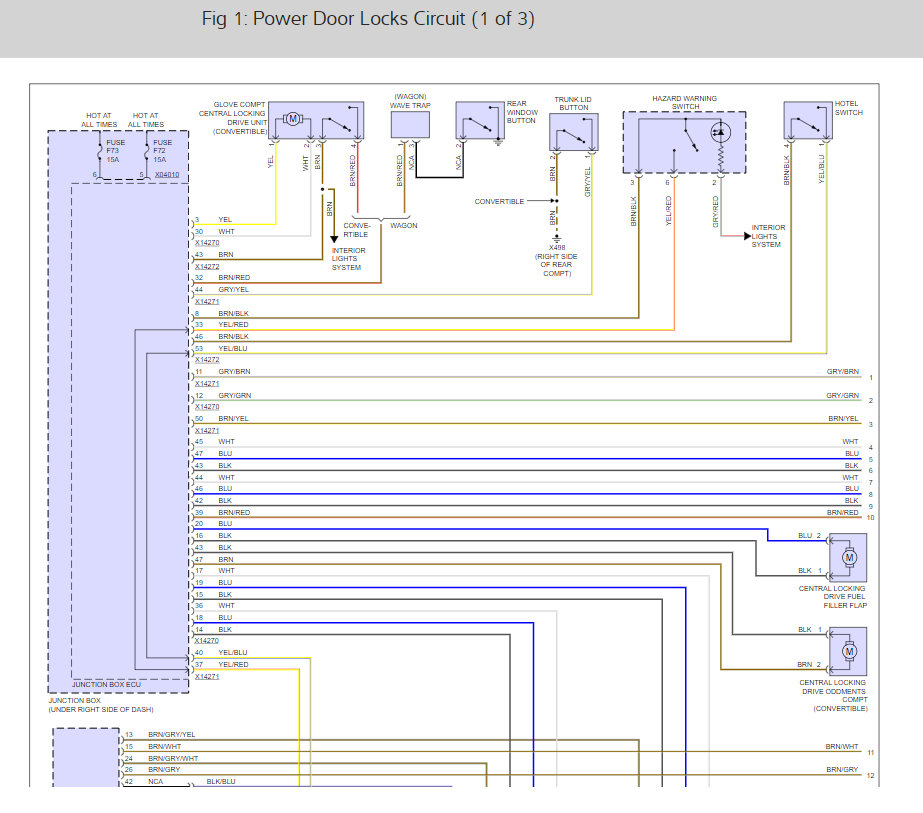Click the GRY/RED wire label under hazard switch
Image resolution: width=923 pixels, height=813 pixels.
(715, 212)
